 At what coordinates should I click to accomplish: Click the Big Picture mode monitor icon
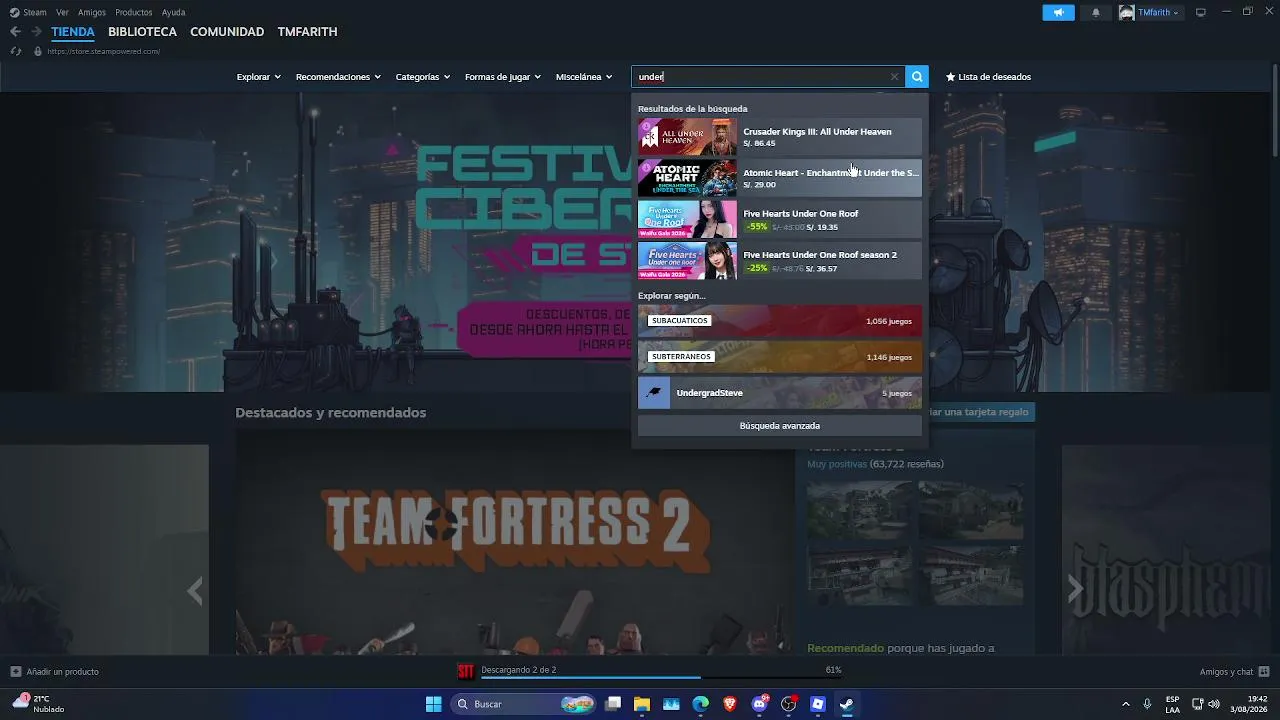click(1201, 13)
